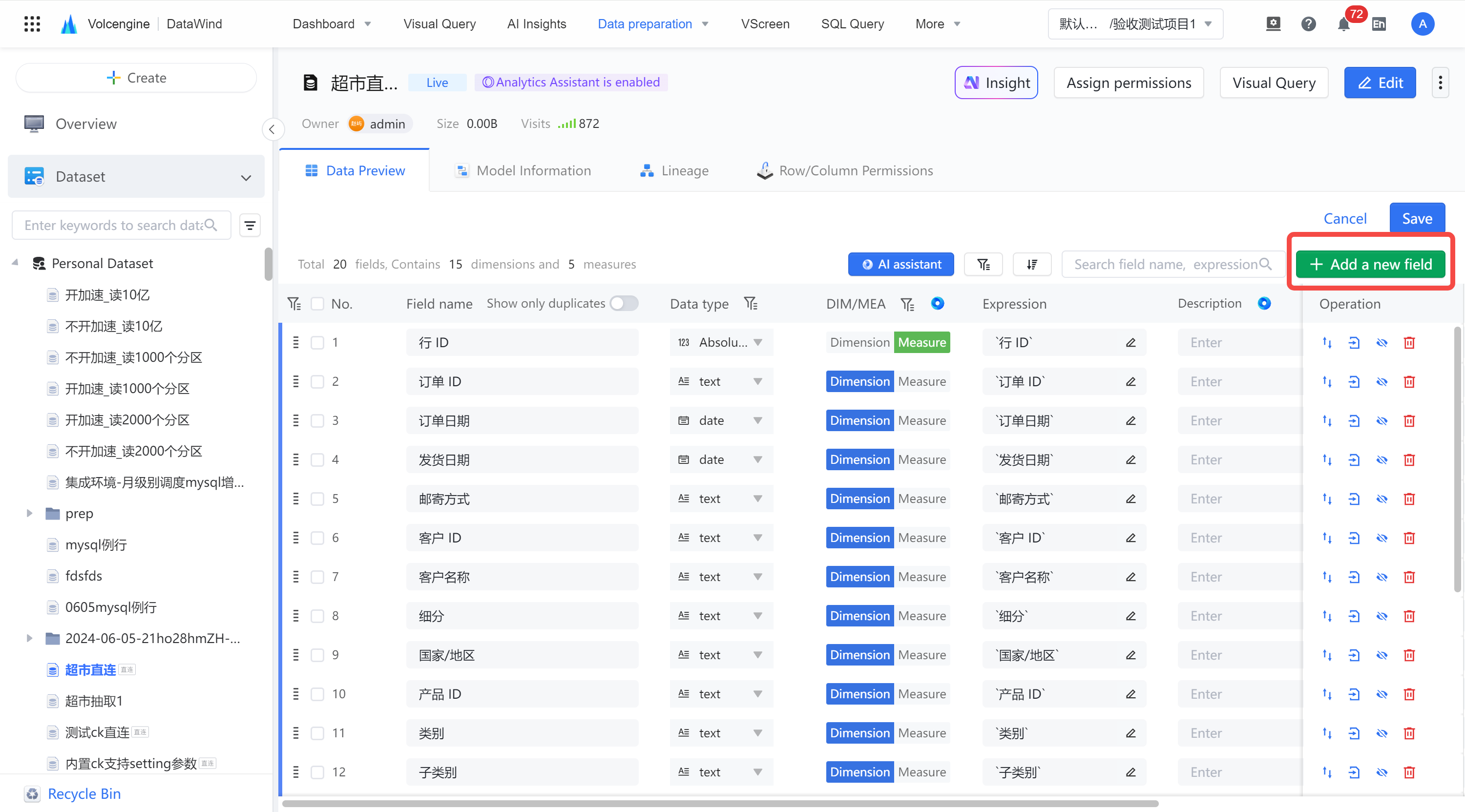Image resolution: width=1465 pixels, height=812 pixels.
Task: Open Visual Query in top navigation
Action: point(439,24)
